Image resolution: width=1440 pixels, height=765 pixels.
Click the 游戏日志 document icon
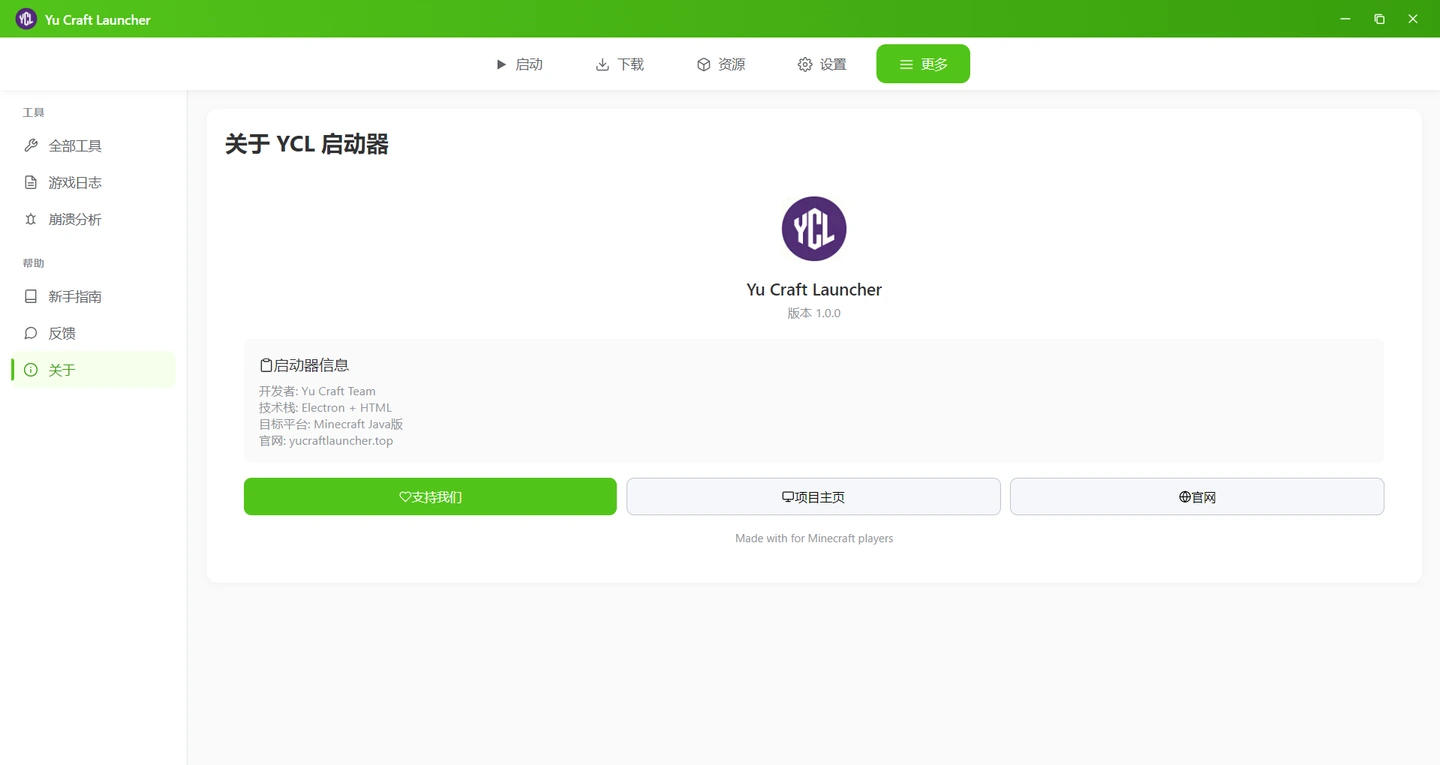point(31,183)
